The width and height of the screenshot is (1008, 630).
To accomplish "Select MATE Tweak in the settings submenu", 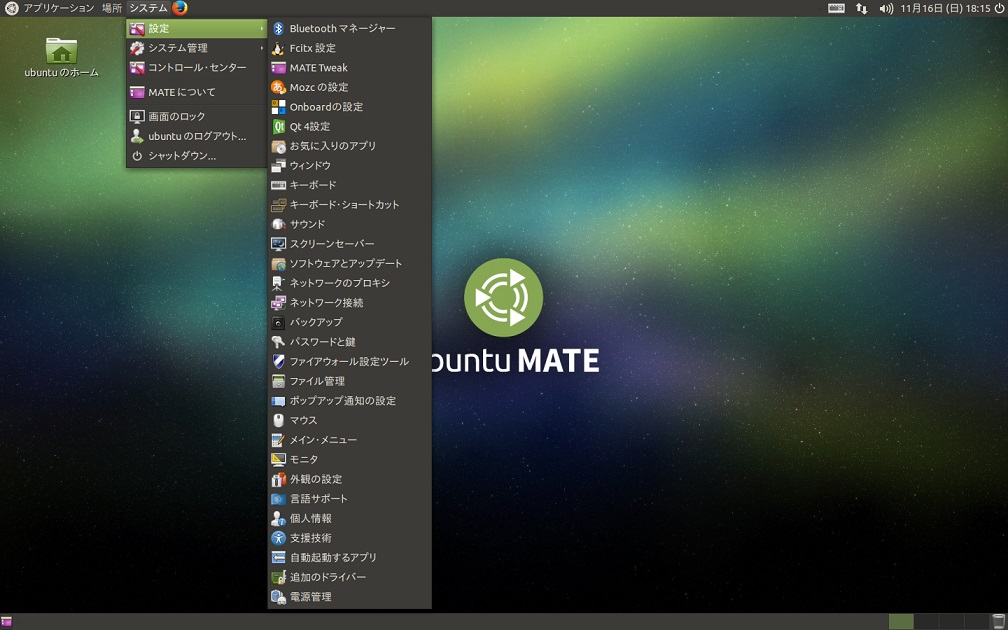I will [318, 68].
